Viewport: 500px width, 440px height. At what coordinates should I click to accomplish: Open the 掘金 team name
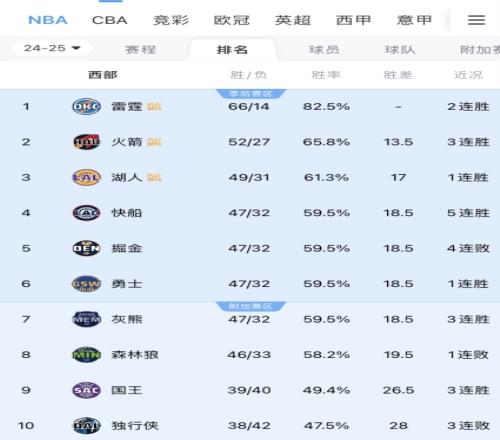pos(127,248)
